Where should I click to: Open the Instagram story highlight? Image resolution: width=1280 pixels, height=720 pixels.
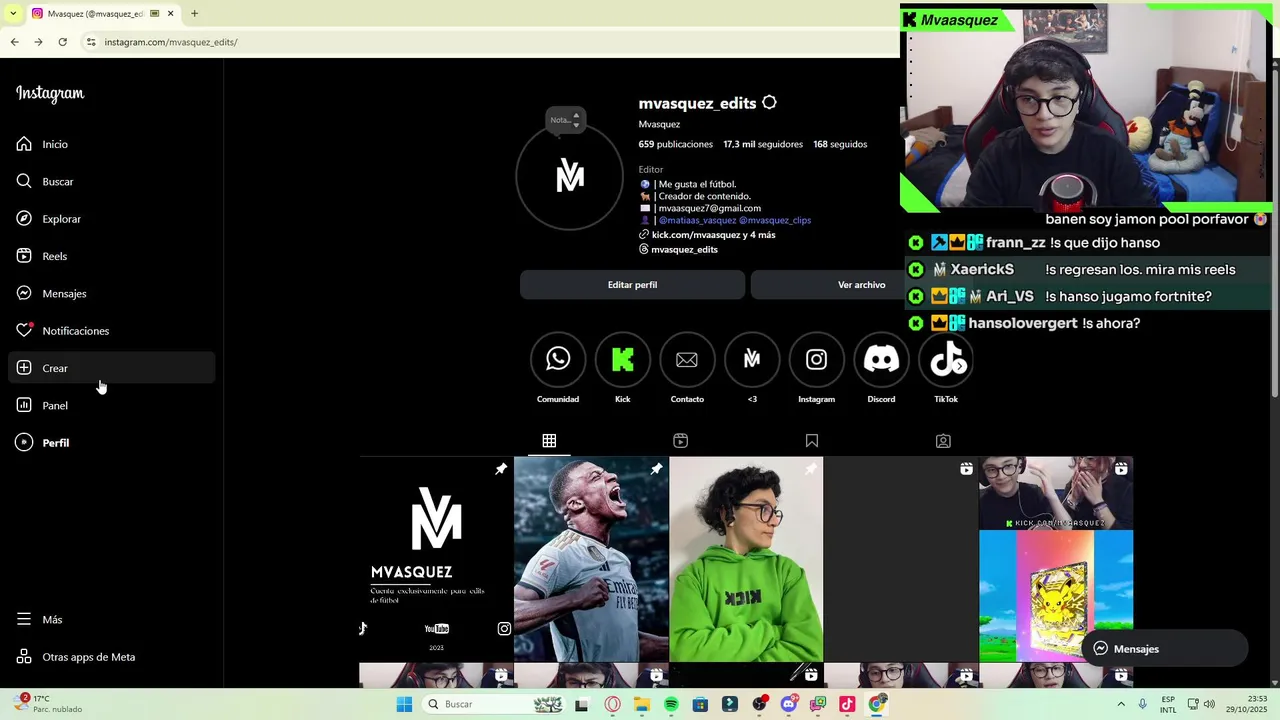coord(817,360)
